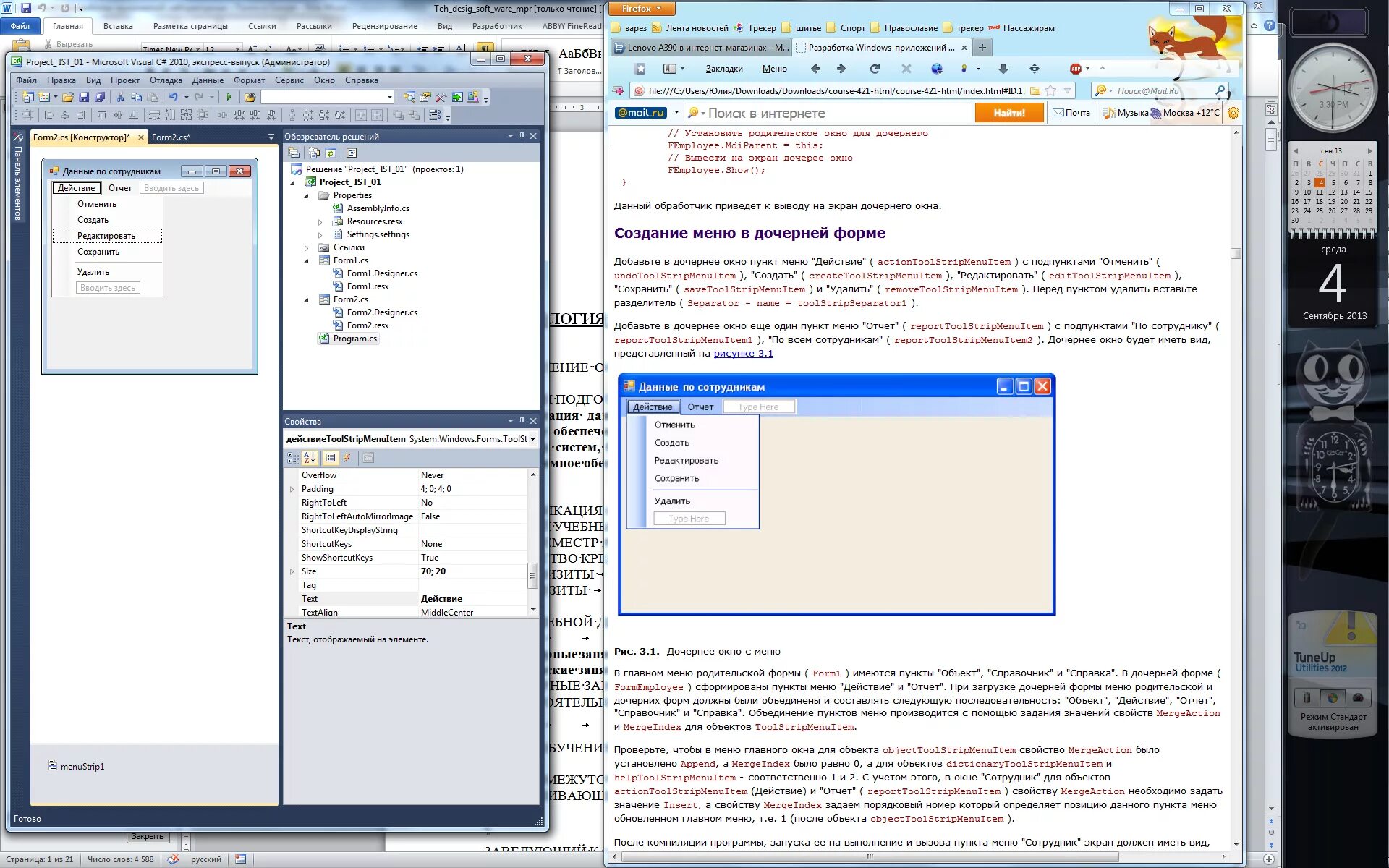This screenshot has height=868, width=1389.
Task: Open the Отладка menu
Action: click(x=166, y=80)
